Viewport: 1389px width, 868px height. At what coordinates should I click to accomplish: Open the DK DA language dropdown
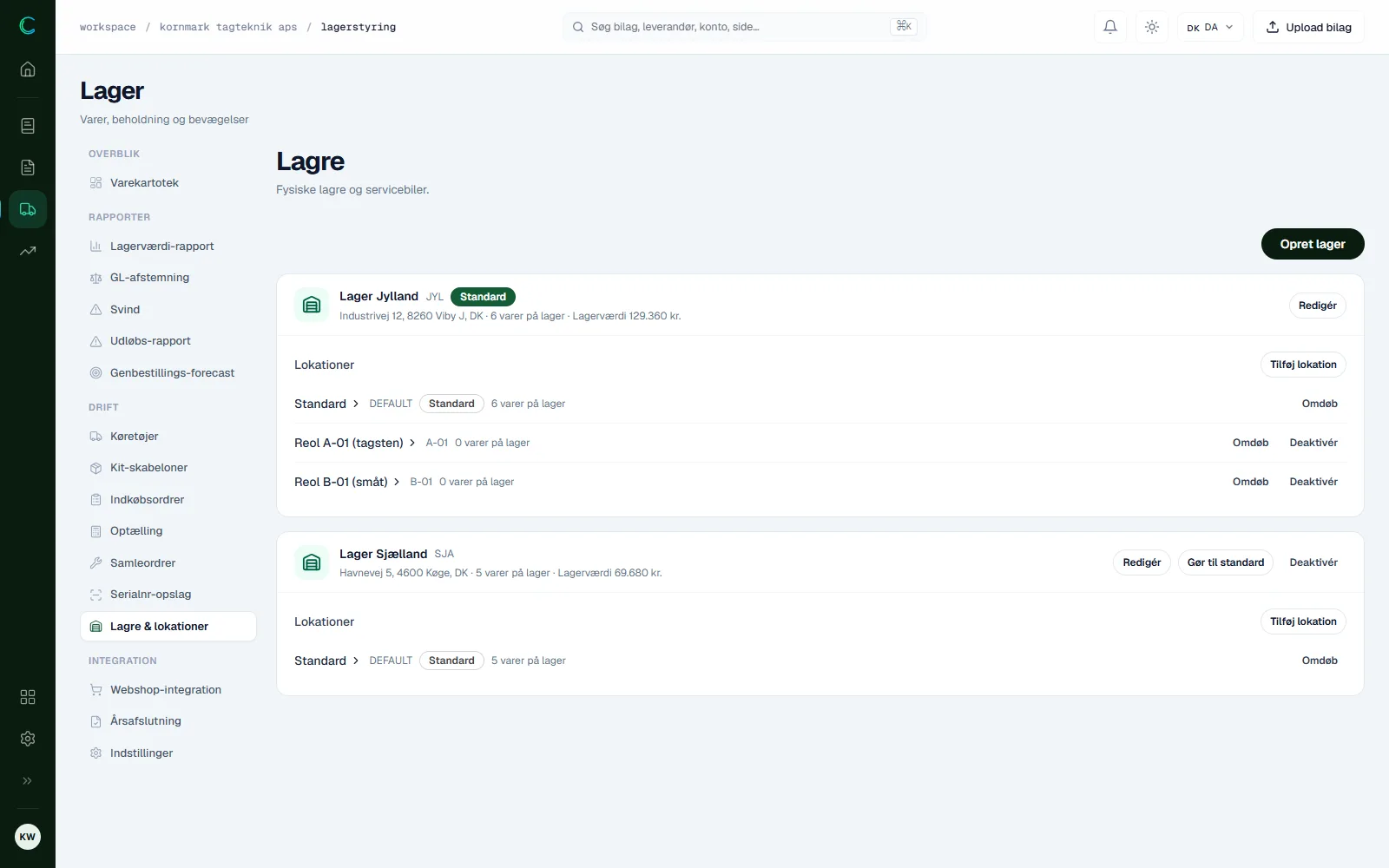coord(1210,27)
